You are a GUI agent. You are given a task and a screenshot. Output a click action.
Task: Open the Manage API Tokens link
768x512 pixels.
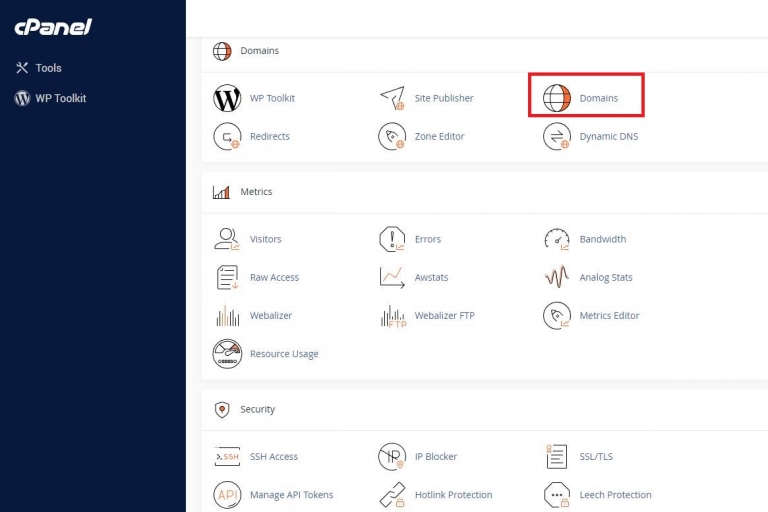coord(291,495)
